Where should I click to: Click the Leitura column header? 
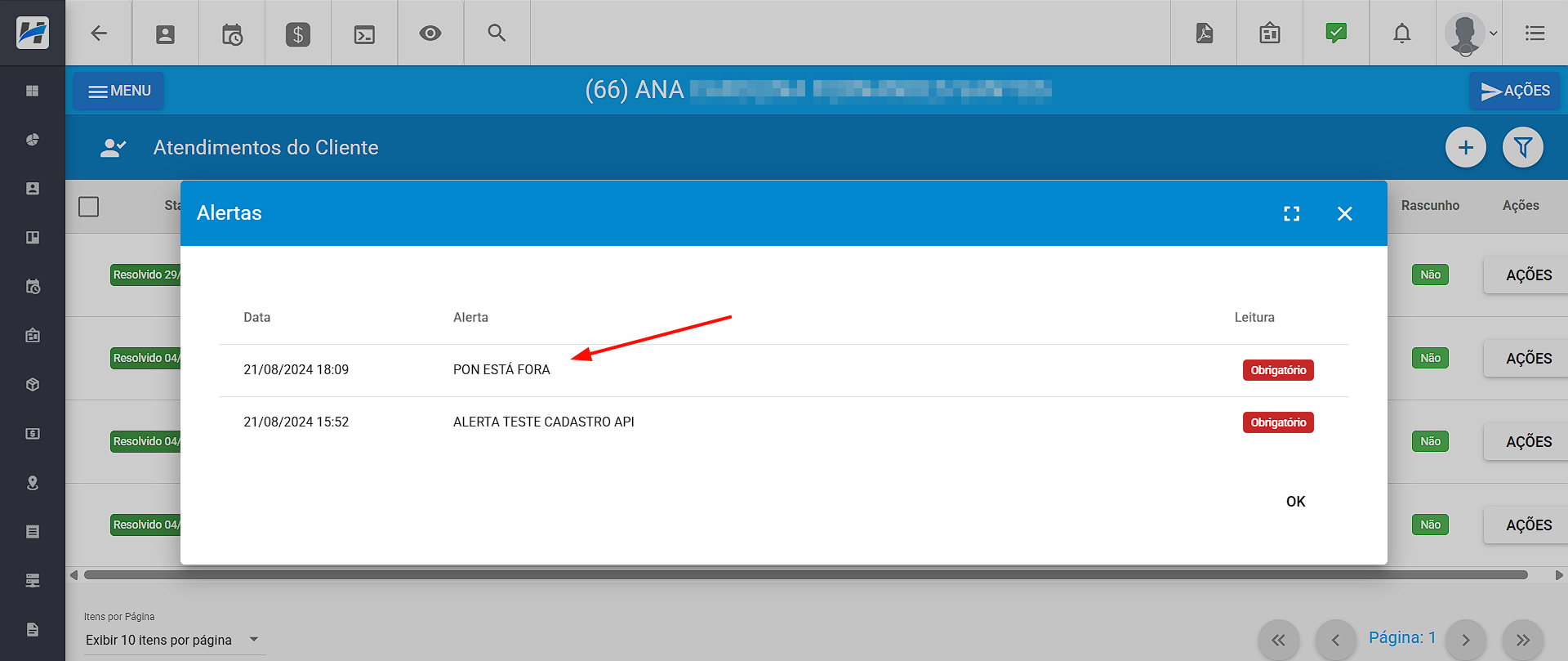point(1254,318)
